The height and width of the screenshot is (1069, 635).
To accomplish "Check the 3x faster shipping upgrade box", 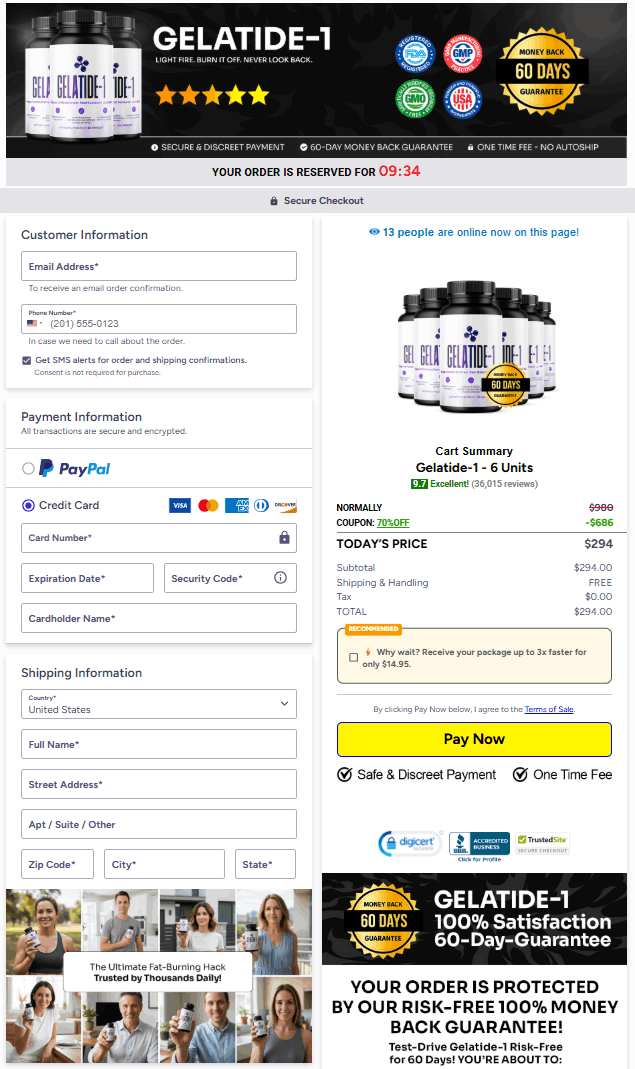I will (x=353, y=657).
